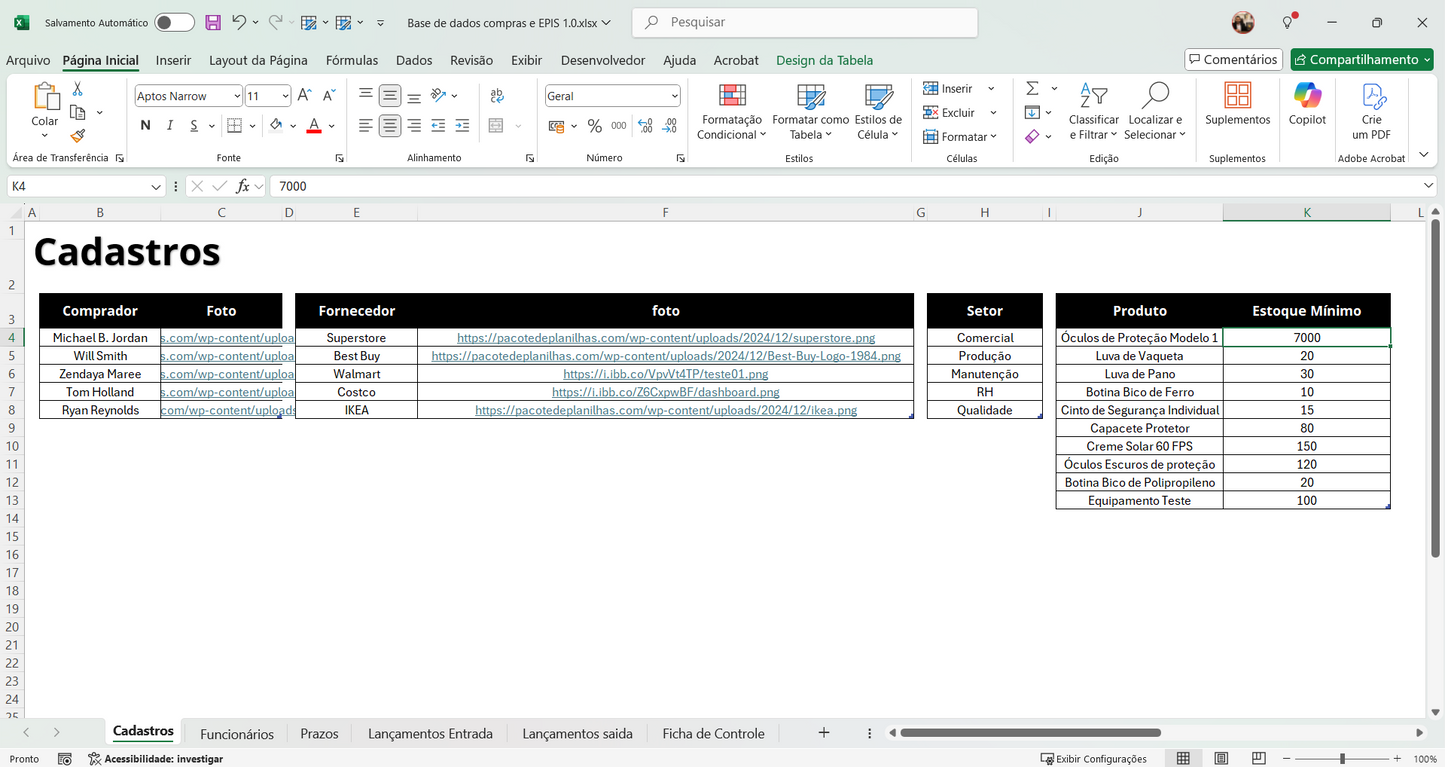The width and height of the screenshot is (1445, 767).
Task: Click the Suplementos icon
Action: [1237, 105]
